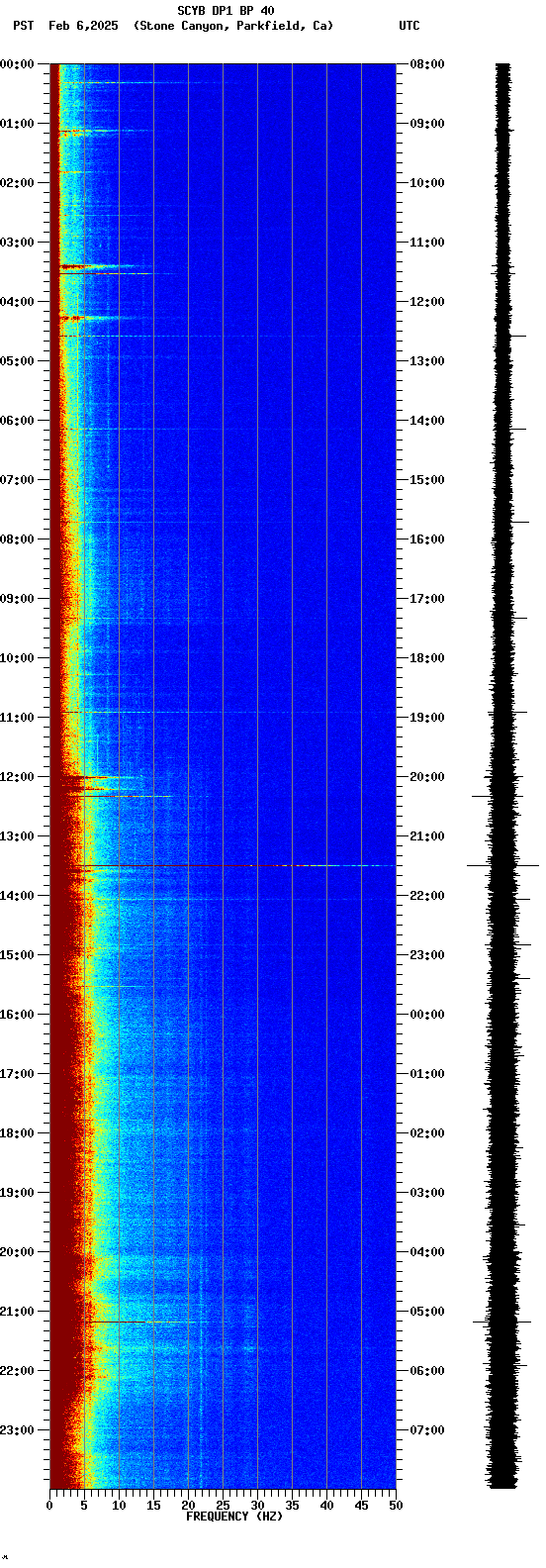This screenshot has width=546, height=1568.
Task: Select the 23:00 label on the PST axis
Action: 18,1430
